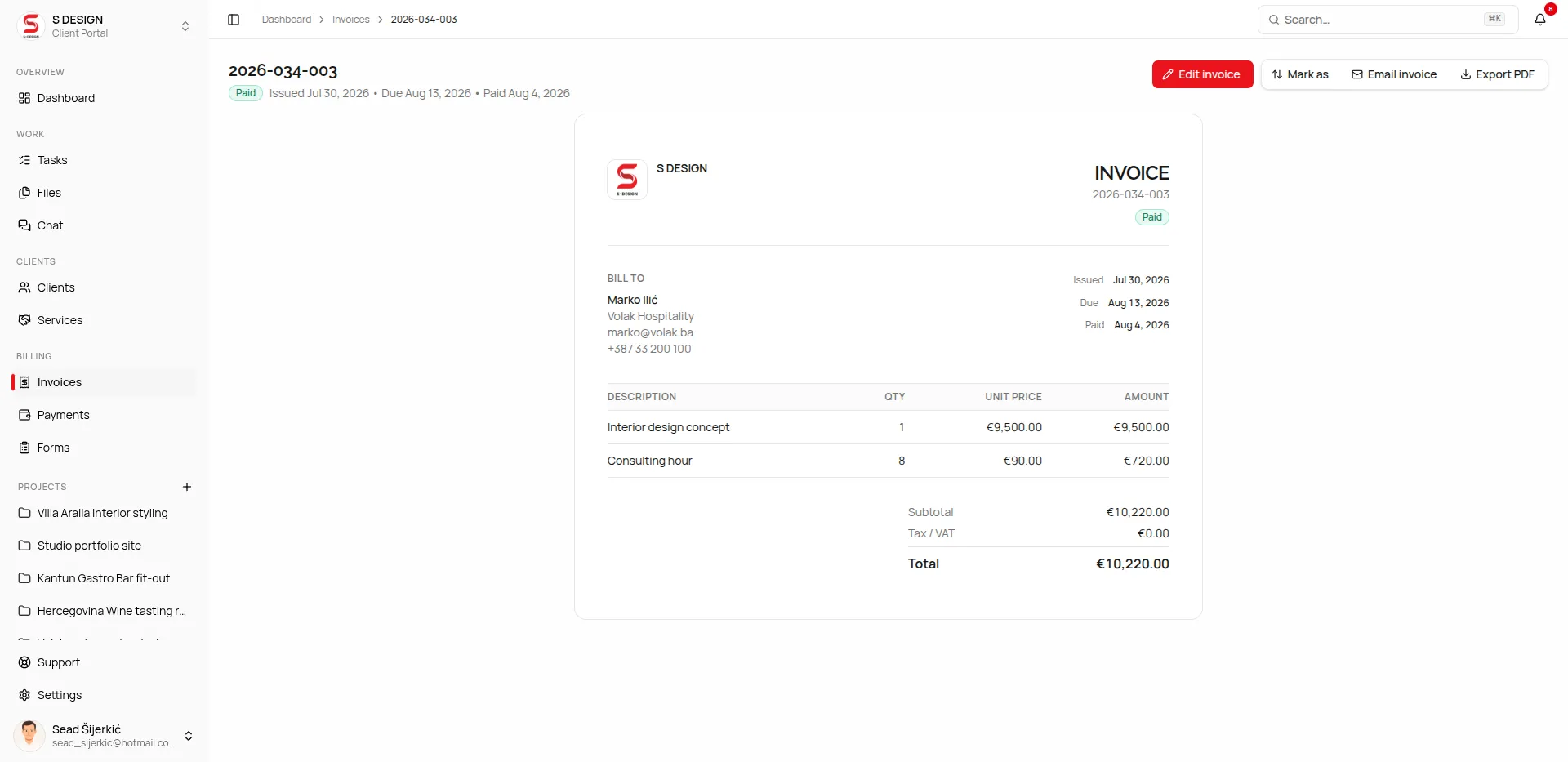Open Hercegovina Wine tasting project
1568x762 pixels.
(105, 611)
